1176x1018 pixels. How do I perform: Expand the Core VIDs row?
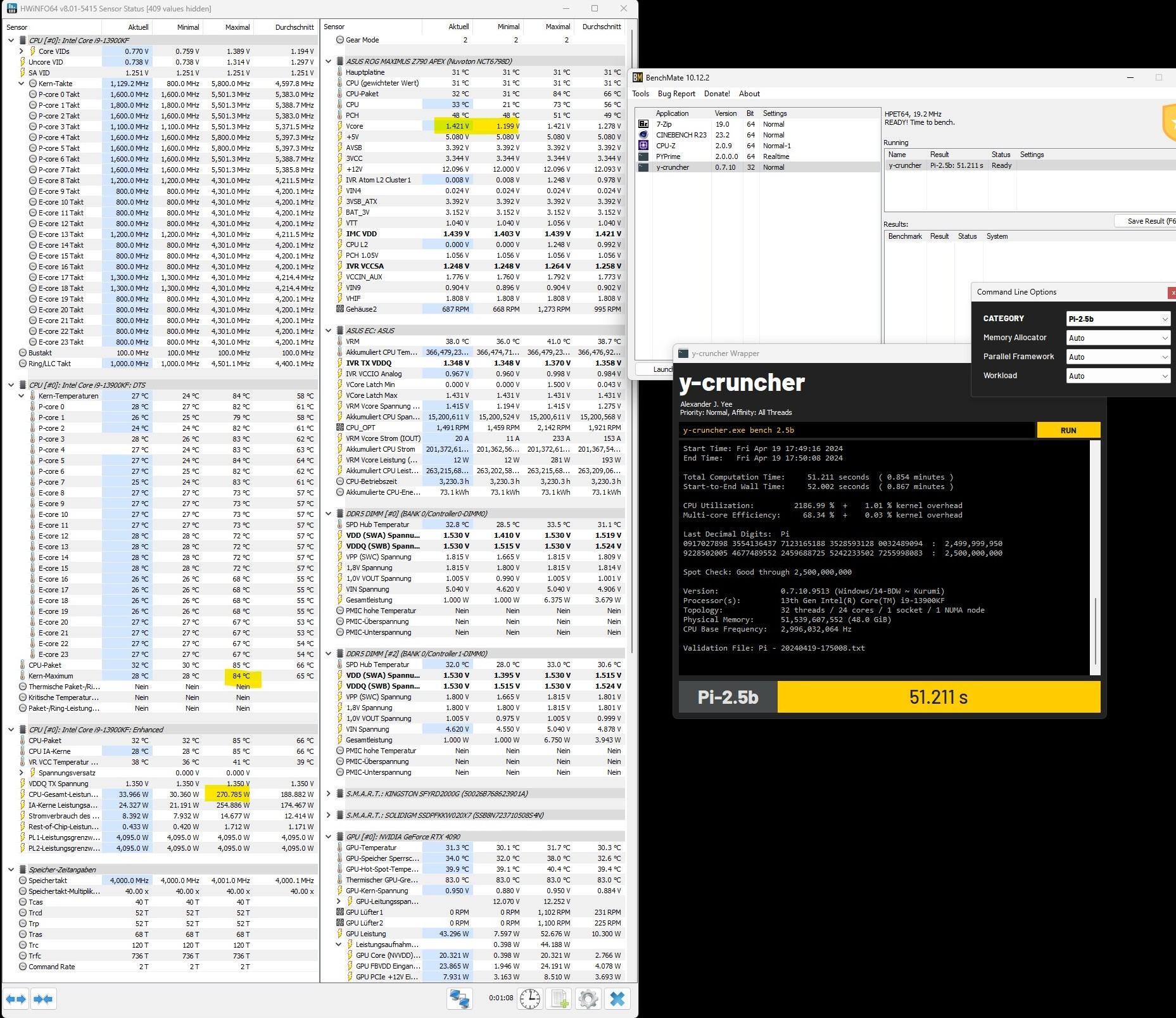pyautogui.click(x=22, y=51)
